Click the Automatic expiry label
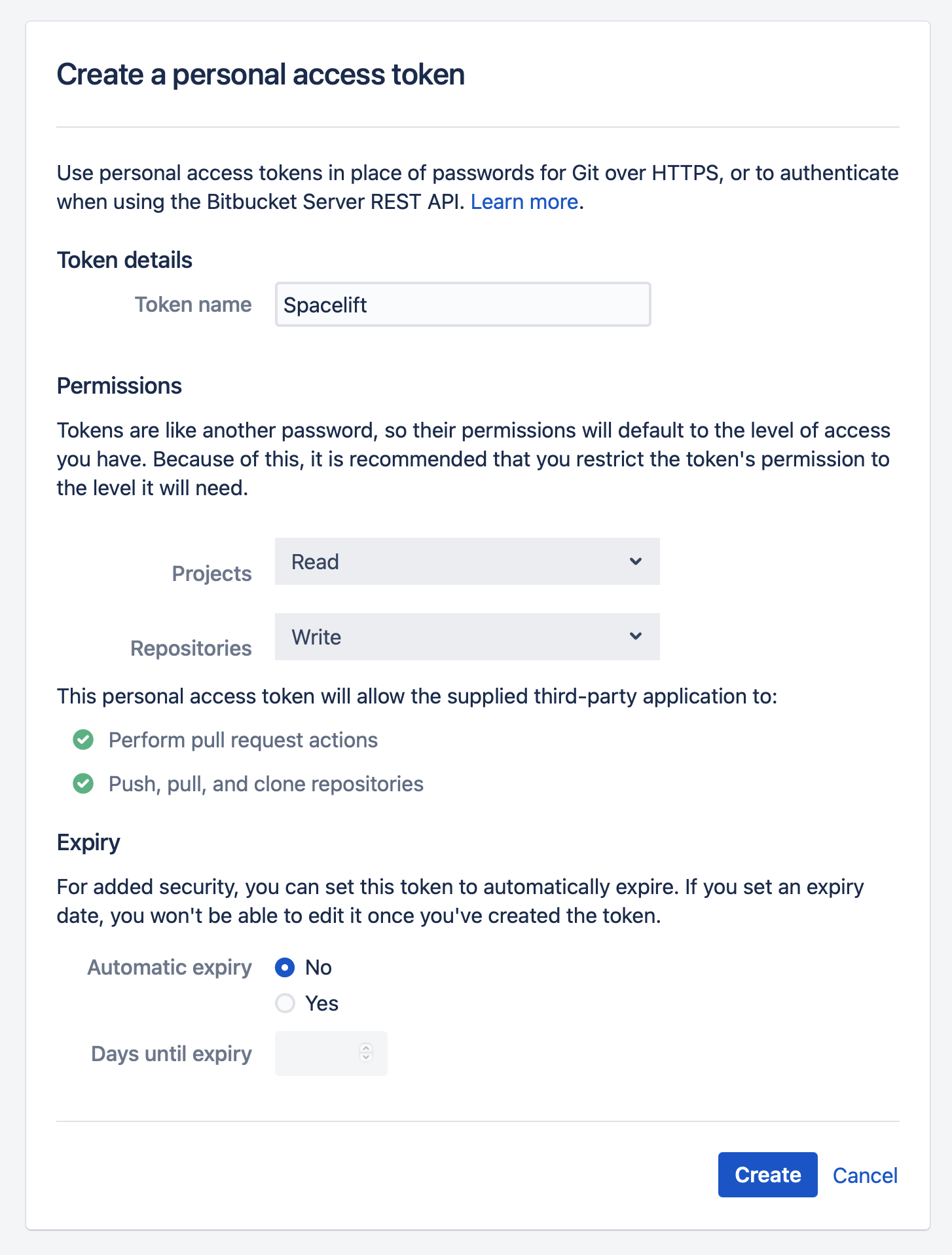The image size is (952, 1255). pos(170,967)
